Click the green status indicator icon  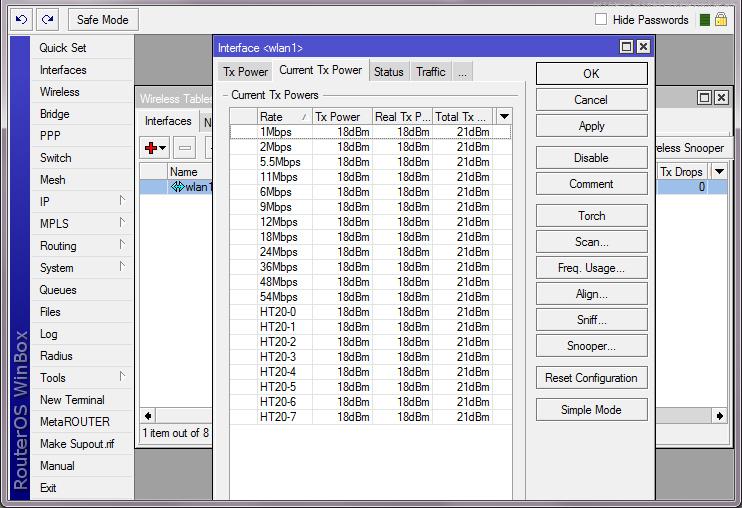pyautogui.click(x=705, y=20)
